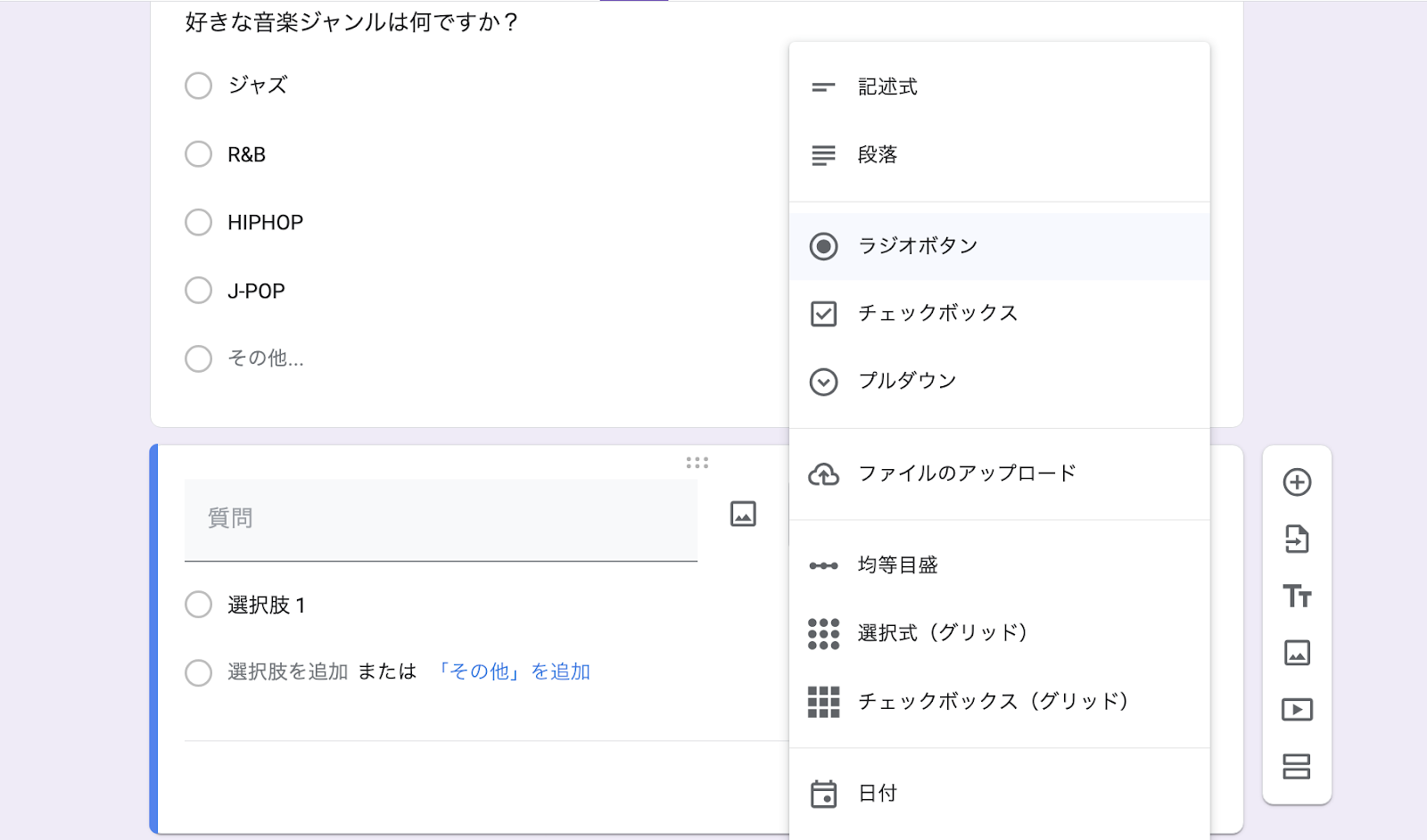Viewport: 1427px width, 840px height.
Task: Click the 質問 title input field
Action: point(441,518)
